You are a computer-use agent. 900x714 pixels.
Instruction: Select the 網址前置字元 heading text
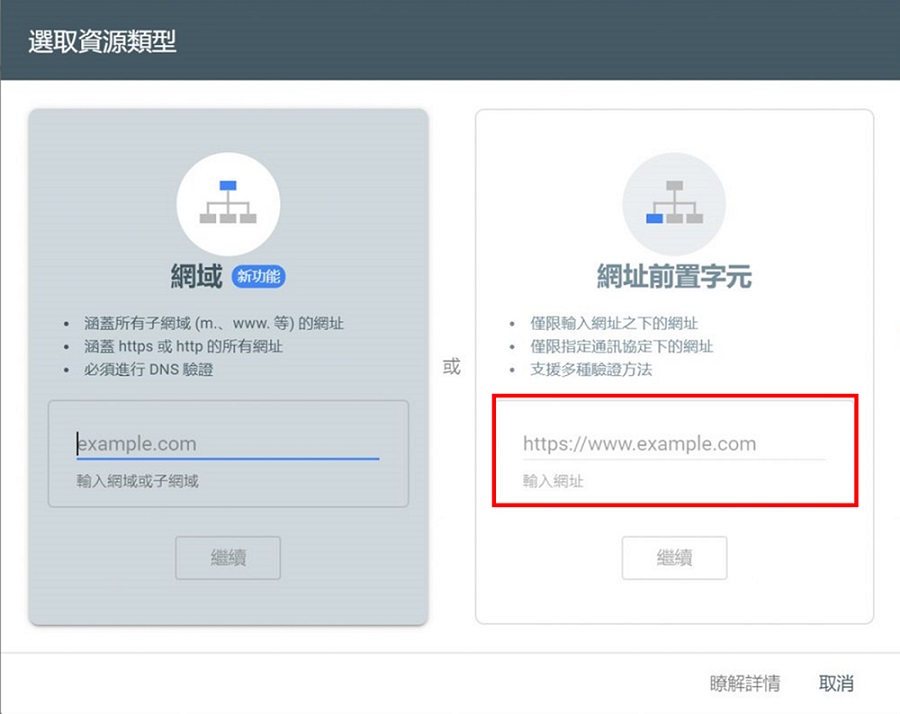point(674,277)
